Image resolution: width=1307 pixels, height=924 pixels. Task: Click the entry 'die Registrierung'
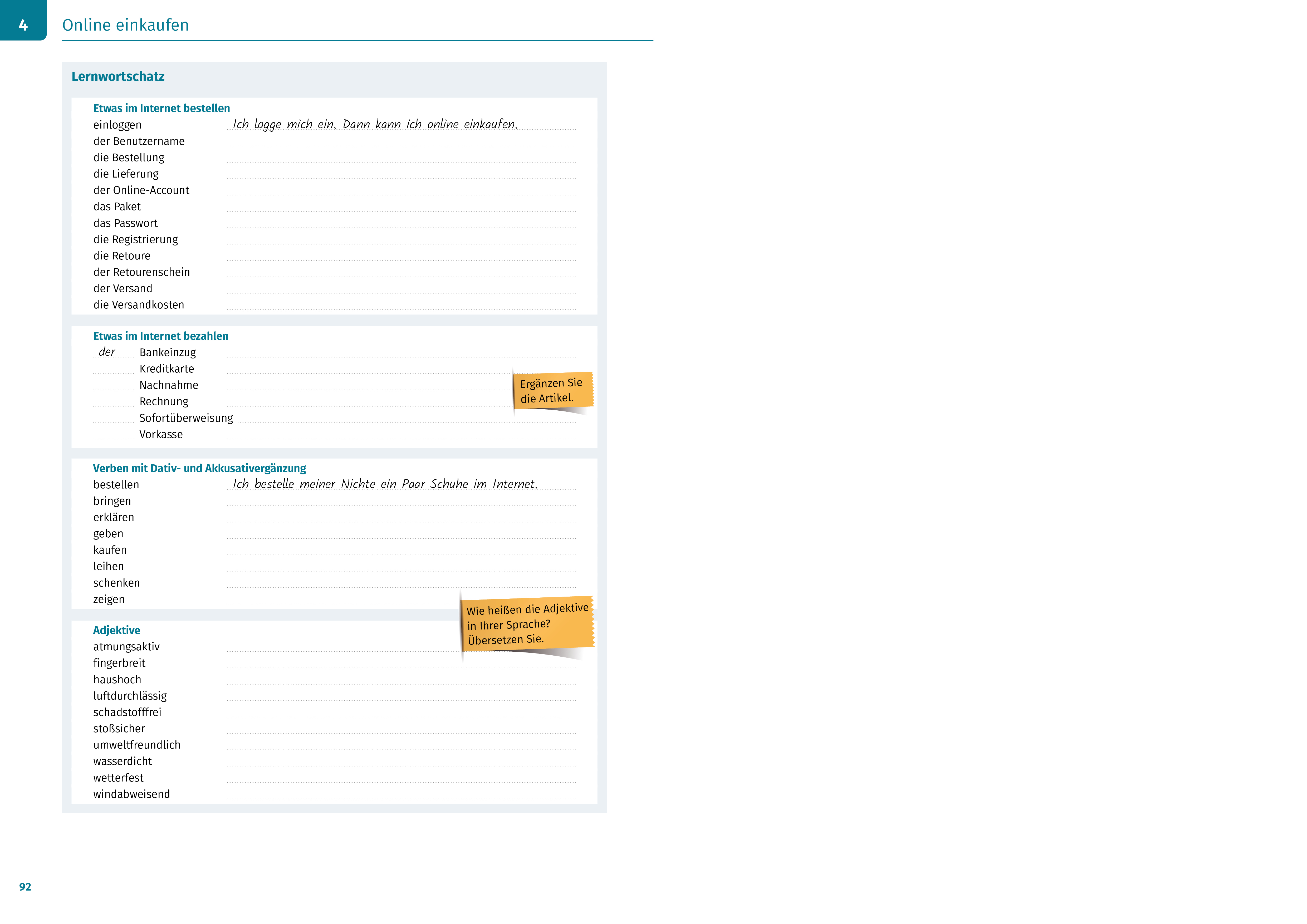(135, 239)
